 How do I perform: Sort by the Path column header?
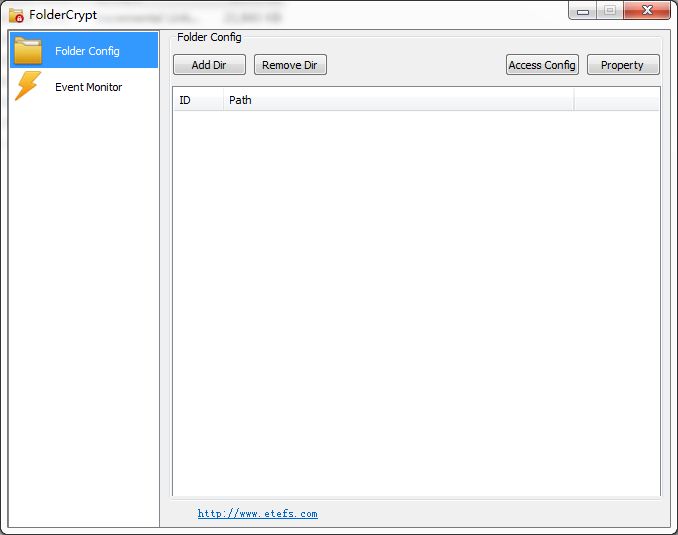(x=398, y=100)
